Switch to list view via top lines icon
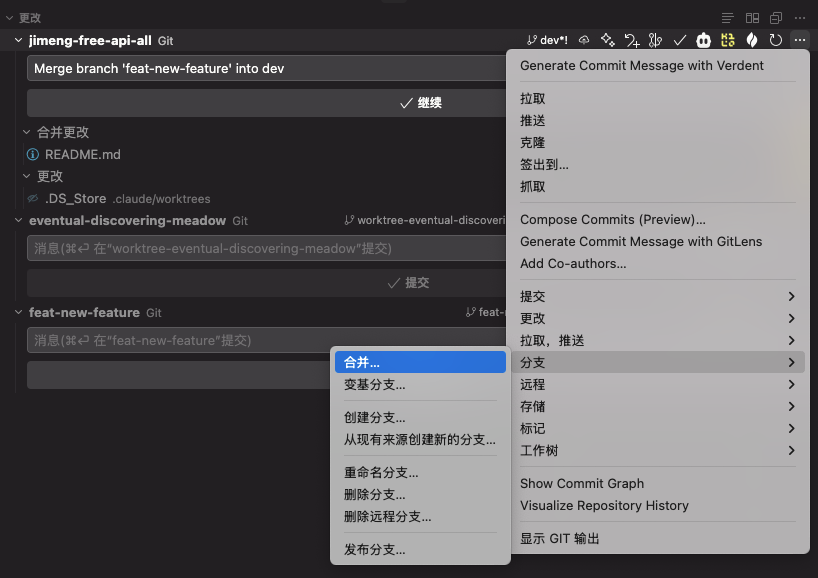The image size is (818, 578). coord(728,18)
